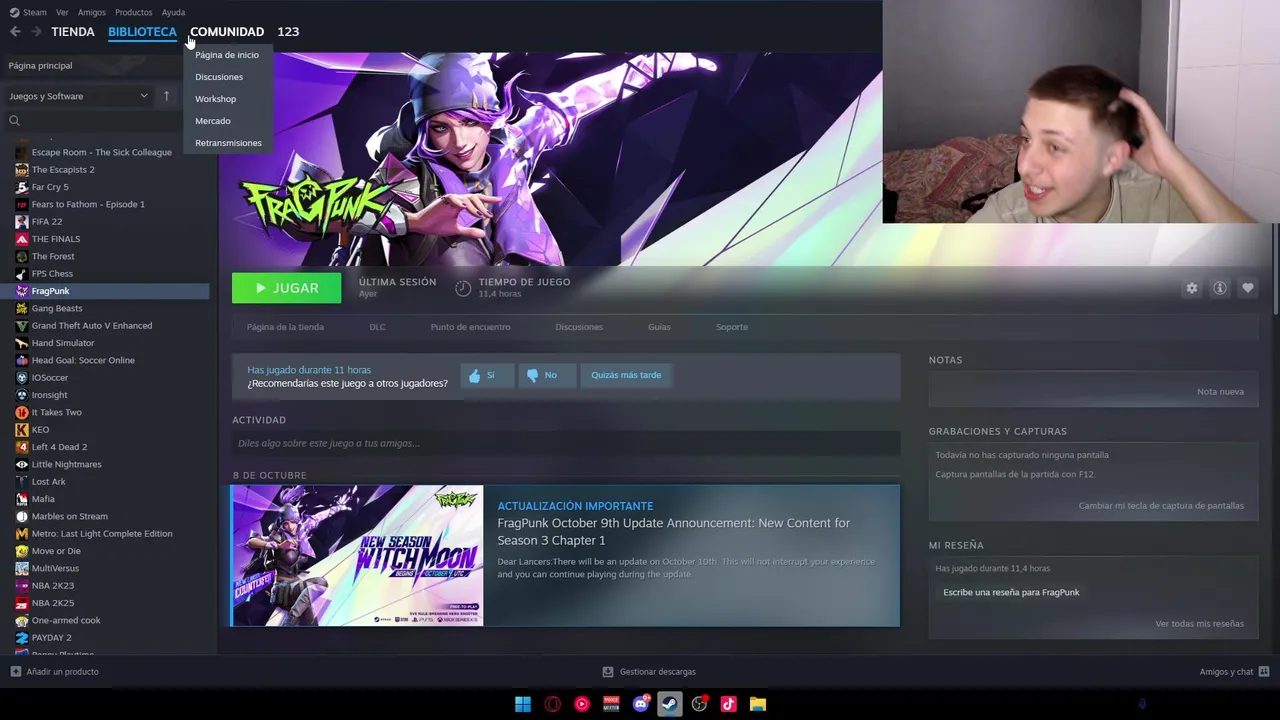Viewport: 1280px width, 720px height.
Task: Select Grand Theft Auto V Enhanced
Action: tap(92, 326)
